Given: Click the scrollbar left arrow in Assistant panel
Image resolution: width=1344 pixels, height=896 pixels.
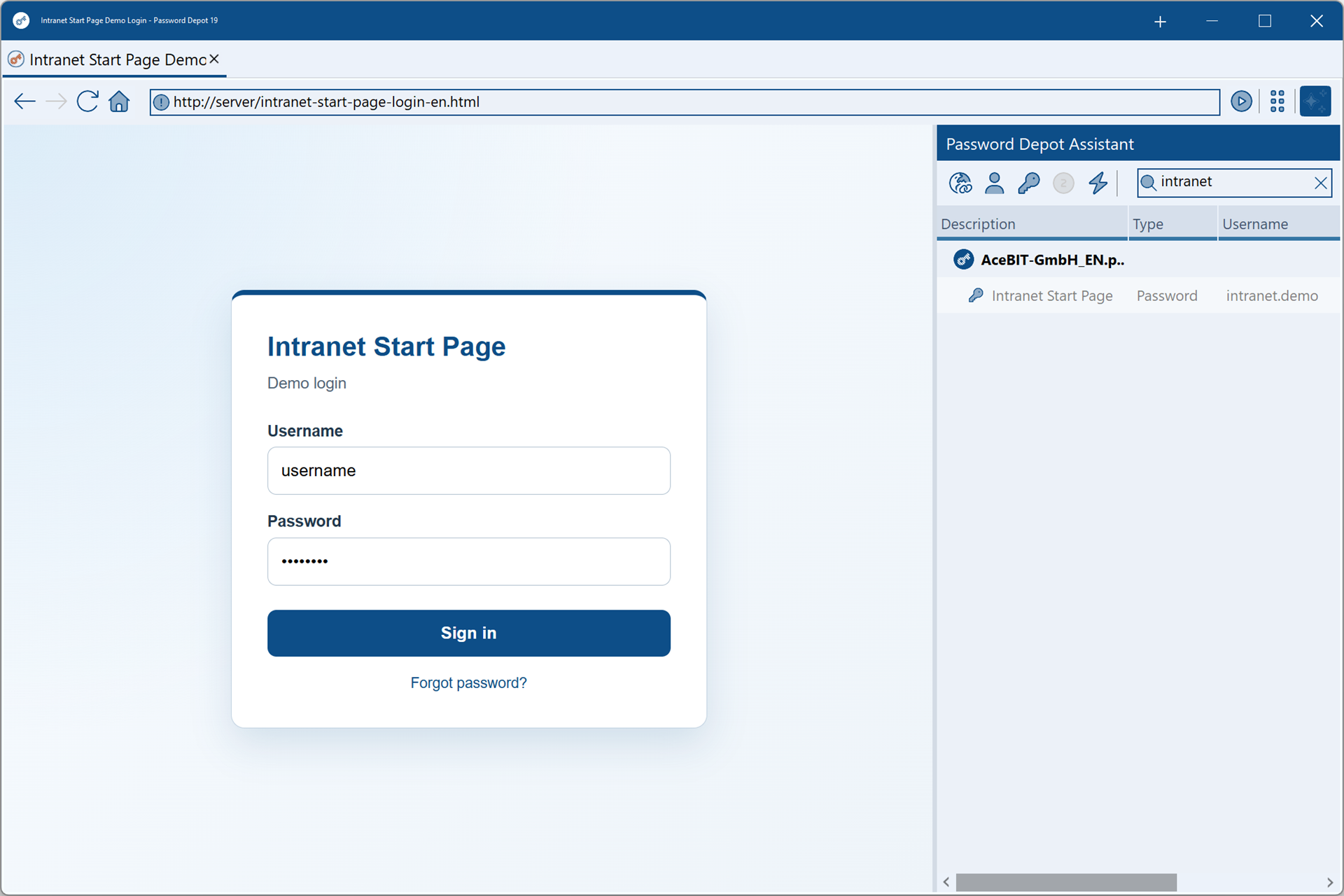Looking at the screenshot, I should [946, 882].
